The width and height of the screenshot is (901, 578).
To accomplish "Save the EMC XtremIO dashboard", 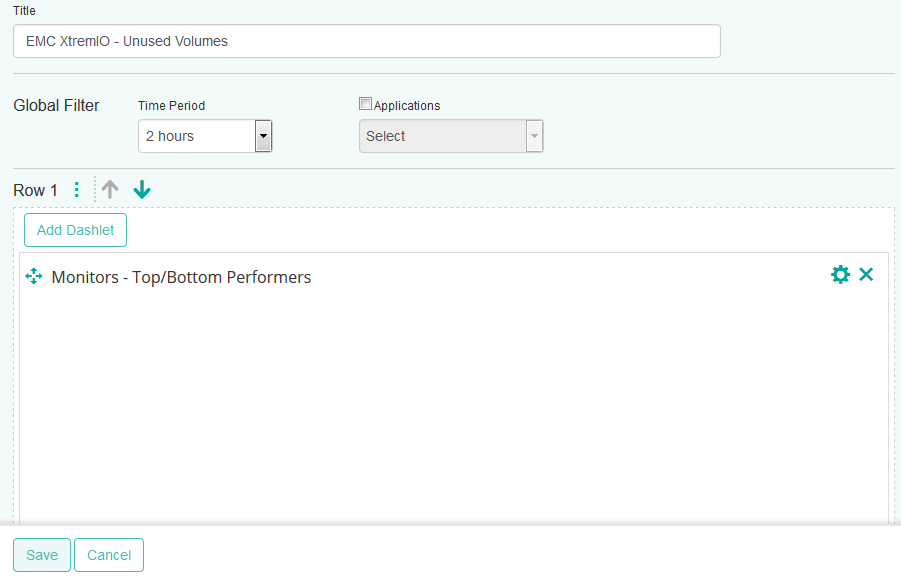I will pos(41,555).
